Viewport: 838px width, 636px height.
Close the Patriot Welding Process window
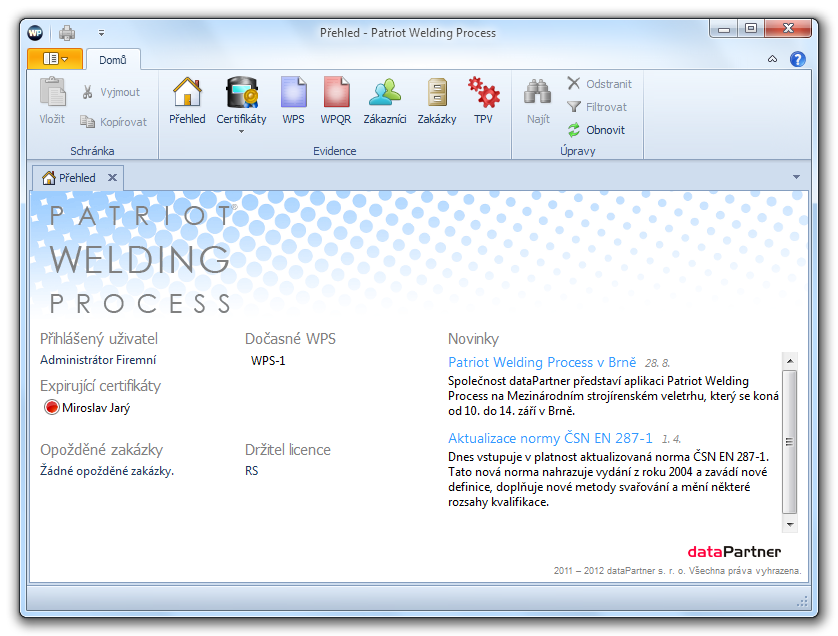pos(788,29)
